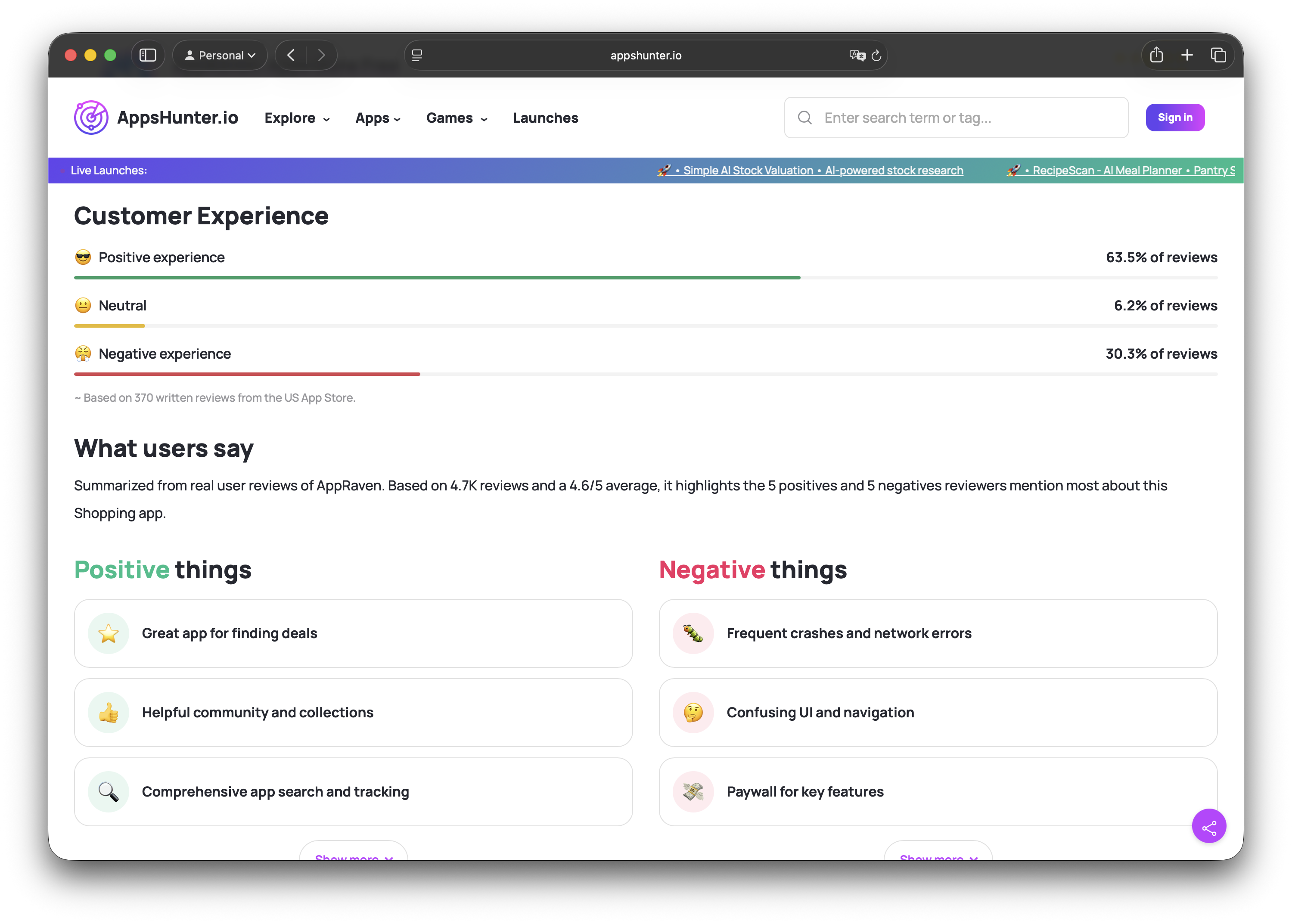
Task: Click the 'Customer Experience' heading
Action: click(x=202, y=216)
